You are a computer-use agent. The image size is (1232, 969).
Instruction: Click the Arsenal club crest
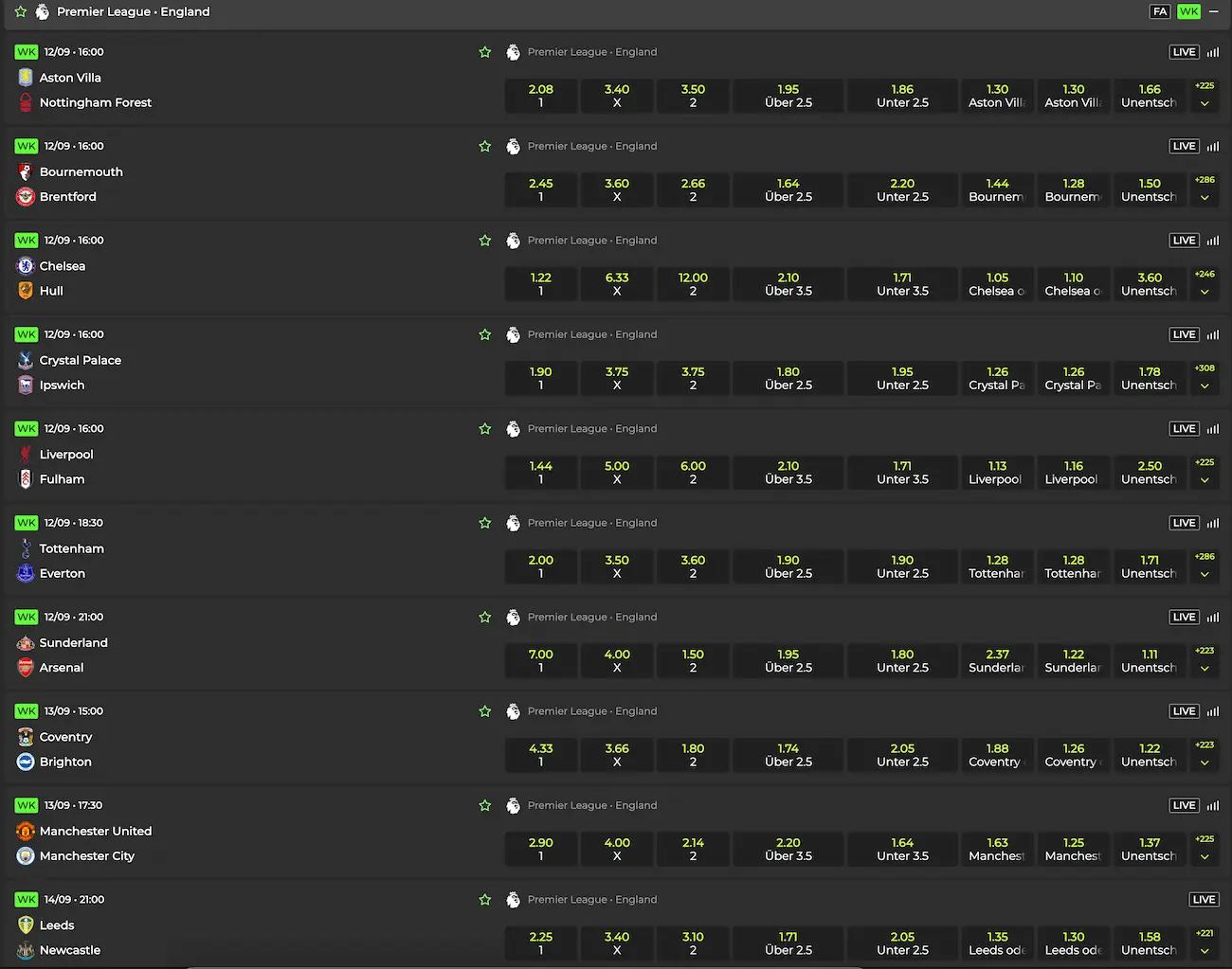26,668
